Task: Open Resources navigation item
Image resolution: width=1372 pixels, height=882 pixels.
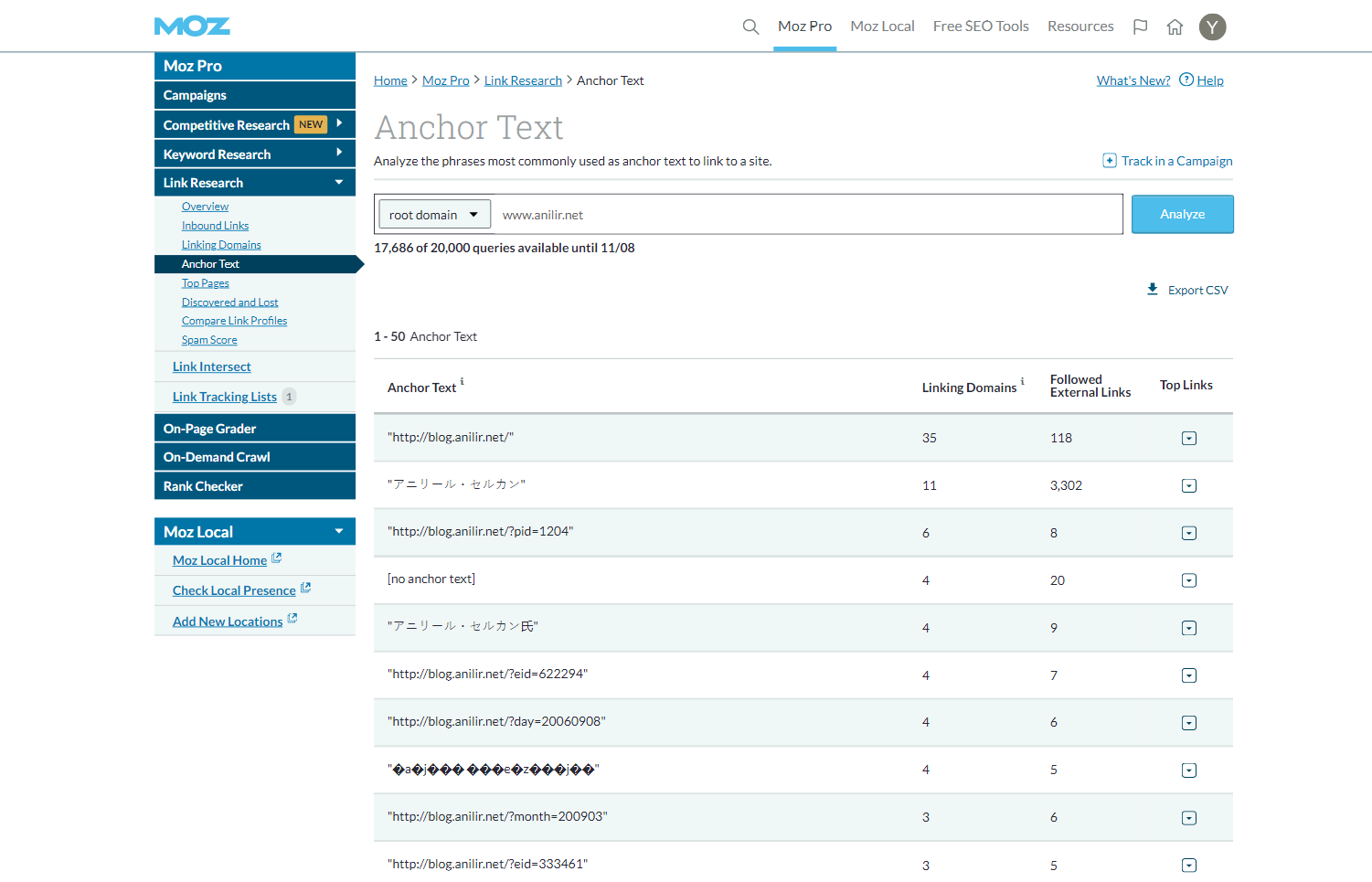Action: point(1080,27)
